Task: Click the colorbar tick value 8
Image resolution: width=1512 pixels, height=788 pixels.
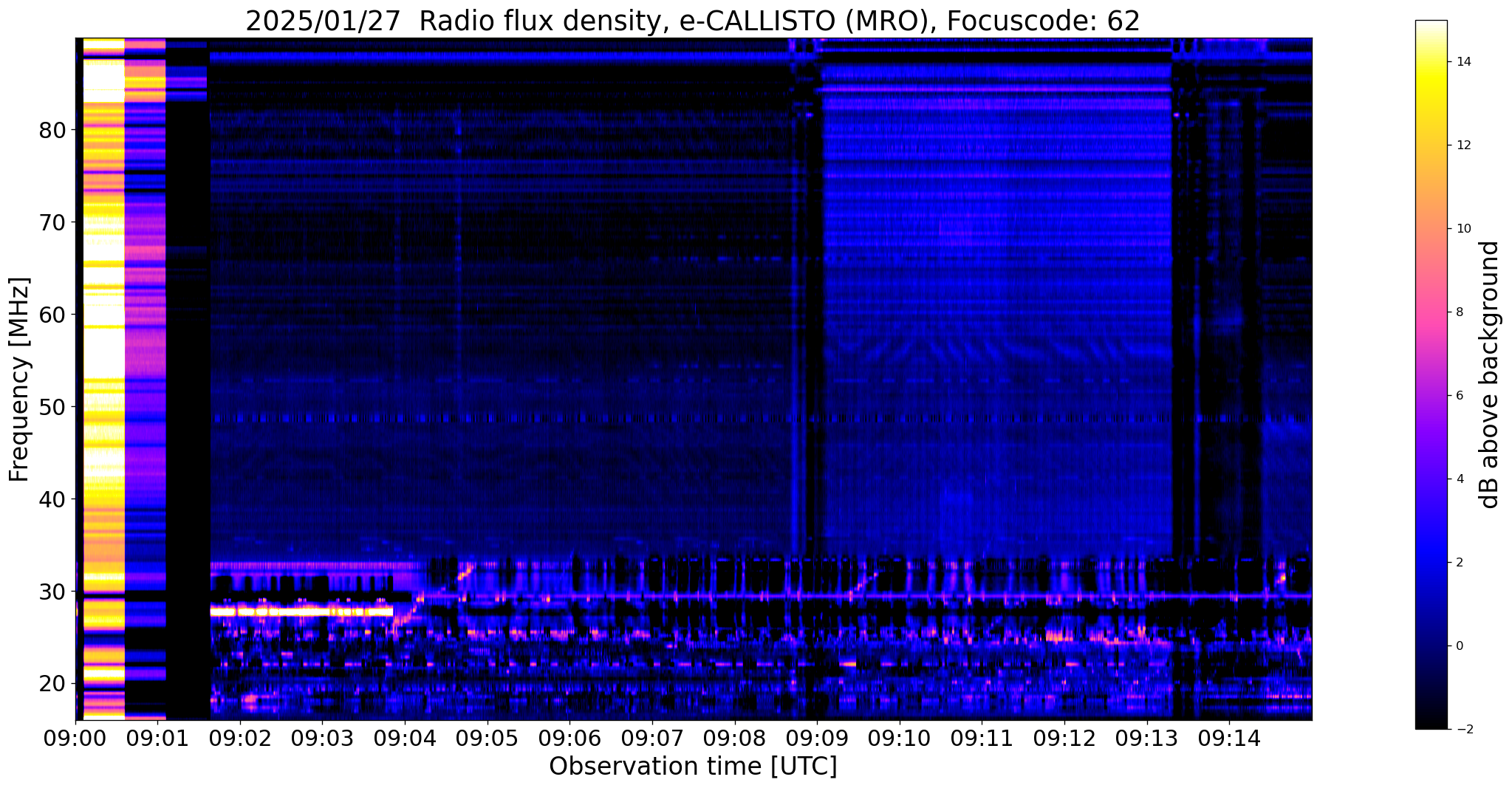Action: tap(1459, 312)
